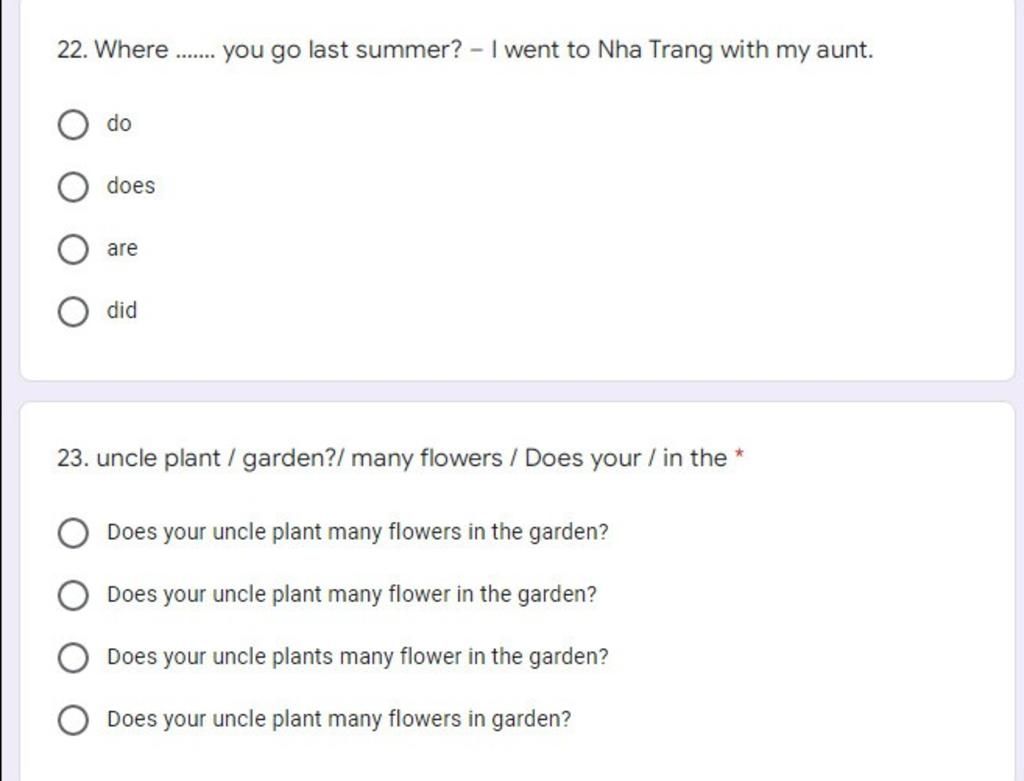Select the 'do' radio option
The height and width of the screenshot is (781, 1024).
click(x=72, y=125)
